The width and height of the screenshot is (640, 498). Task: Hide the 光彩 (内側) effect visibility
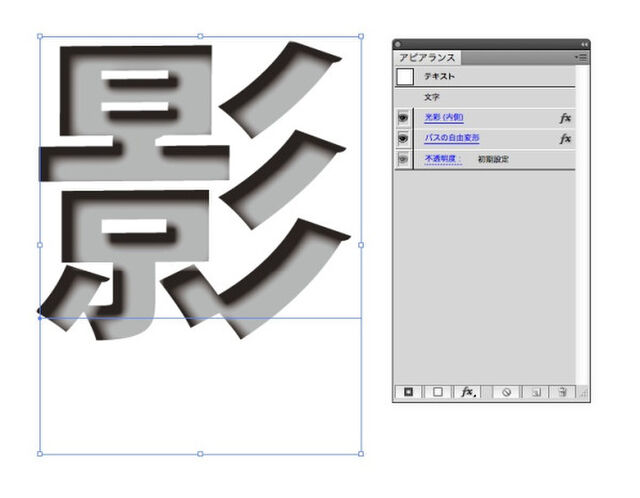(404, 118)
